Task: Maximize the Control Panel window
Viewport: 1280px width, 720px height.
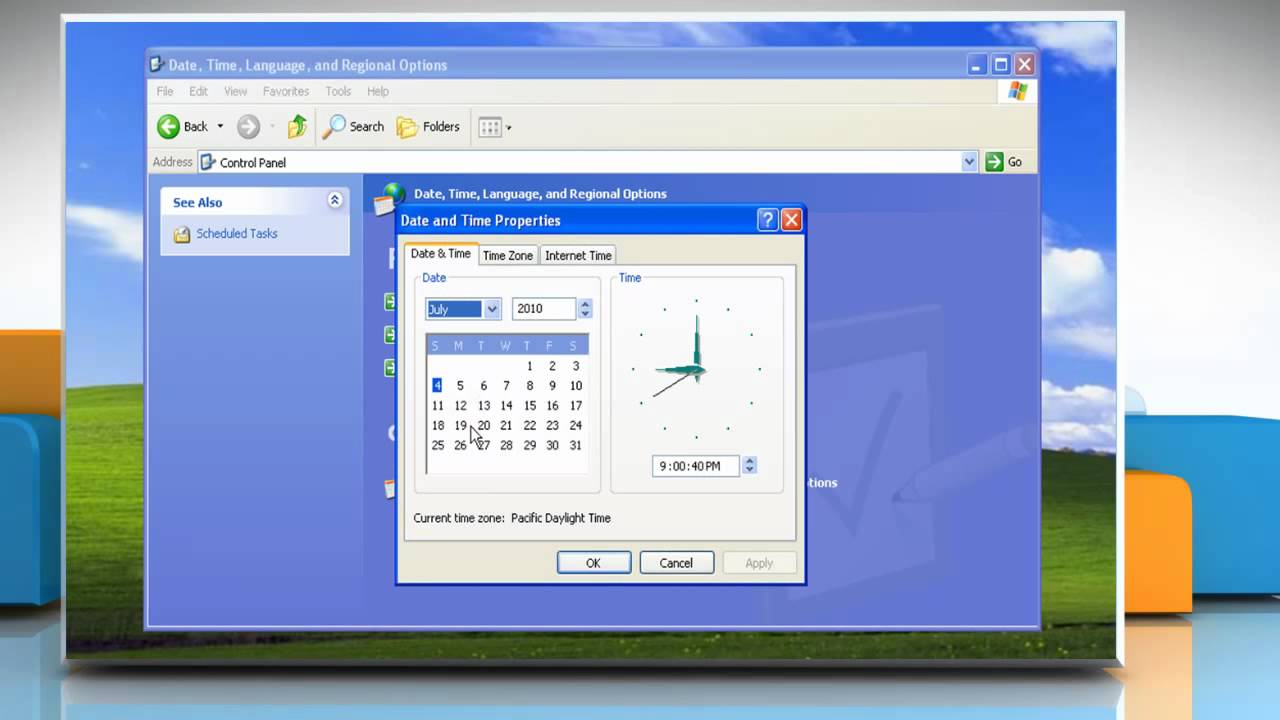Action: [x=1001, y=65]
